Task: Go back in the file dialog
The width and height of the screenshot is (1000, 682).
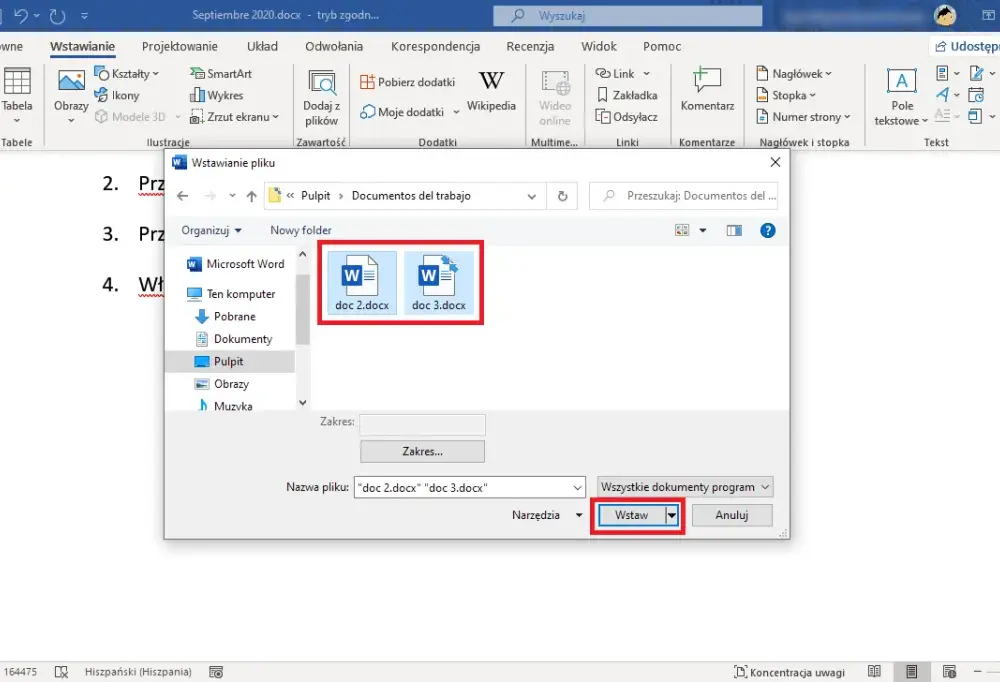Action: 182,196
